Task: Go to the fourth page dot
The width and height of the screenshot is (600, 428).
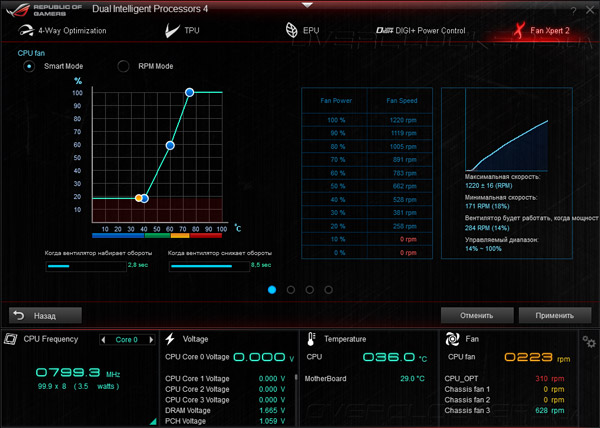Action: tap(328, 290)
